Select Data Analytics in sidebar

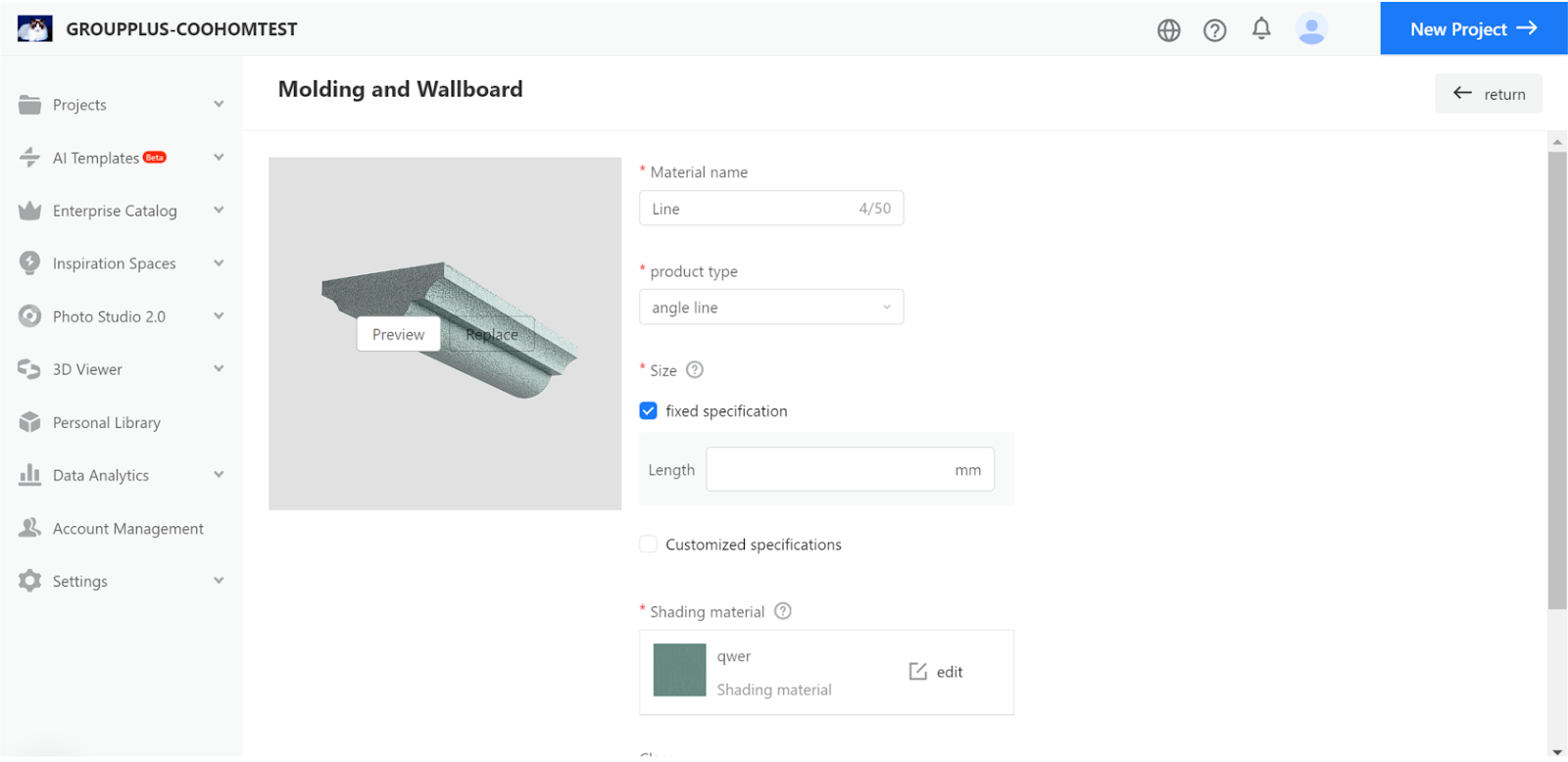click(x=101, y=475)
